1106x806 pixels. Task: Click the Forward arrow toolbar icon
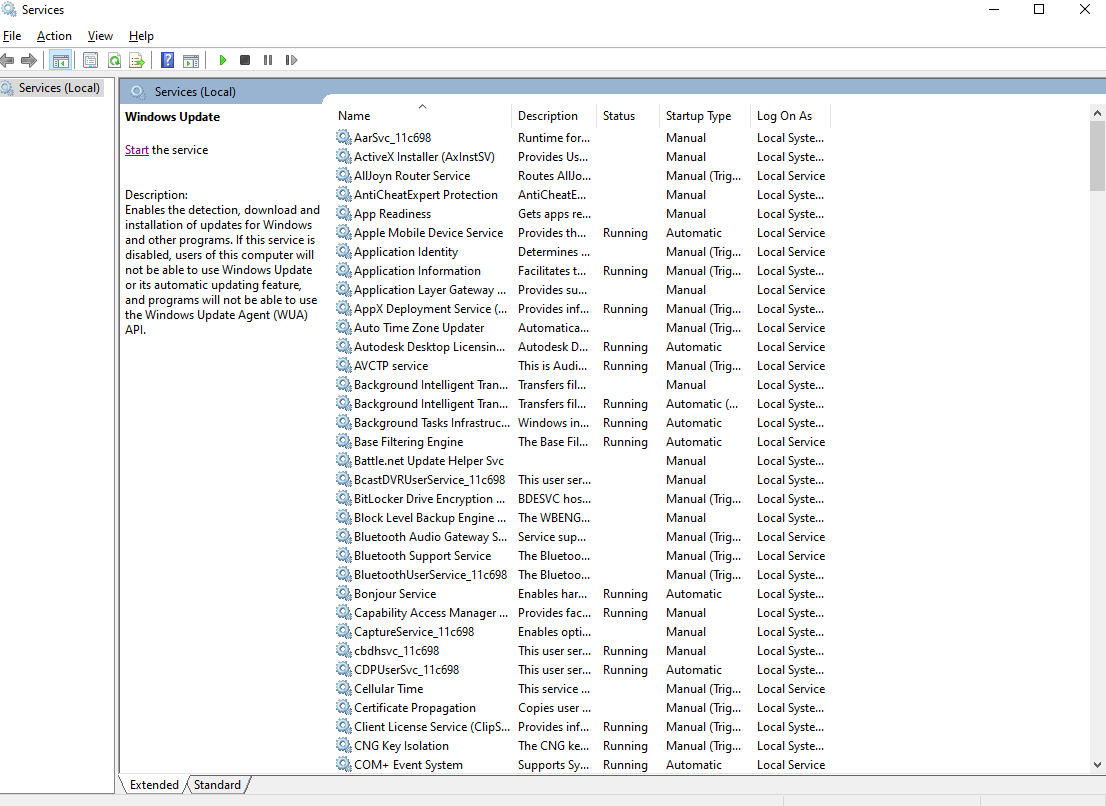point(29,61)
